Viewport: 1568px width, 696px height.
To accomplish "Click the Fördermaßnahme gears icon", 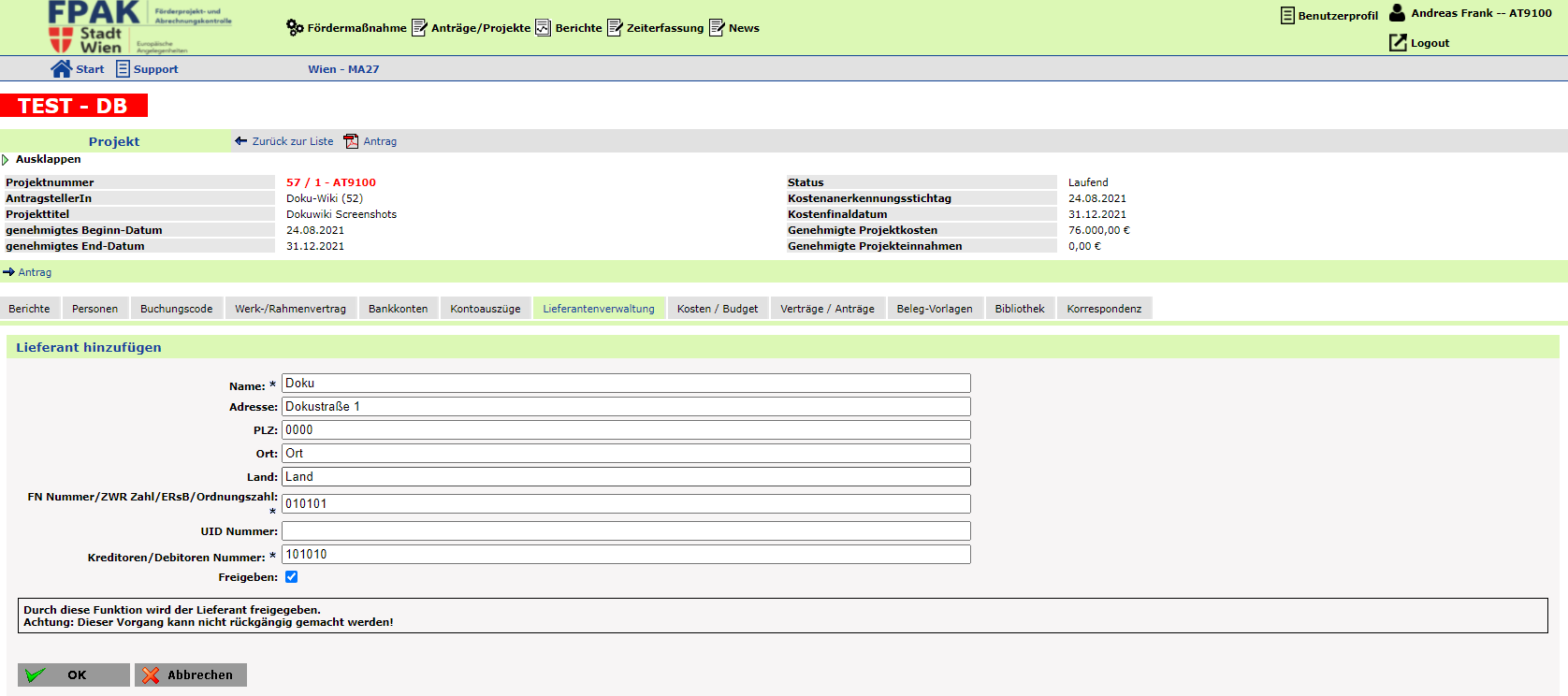I will 295,28.
